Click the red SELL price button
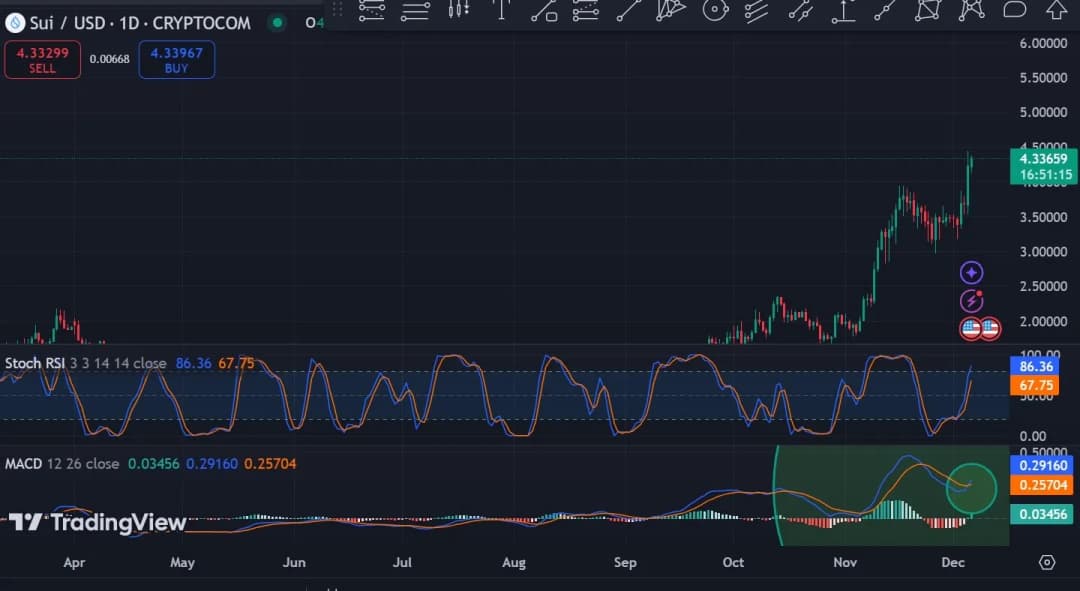This screenshot has height=591, width=1080. [x=42, y=60]
